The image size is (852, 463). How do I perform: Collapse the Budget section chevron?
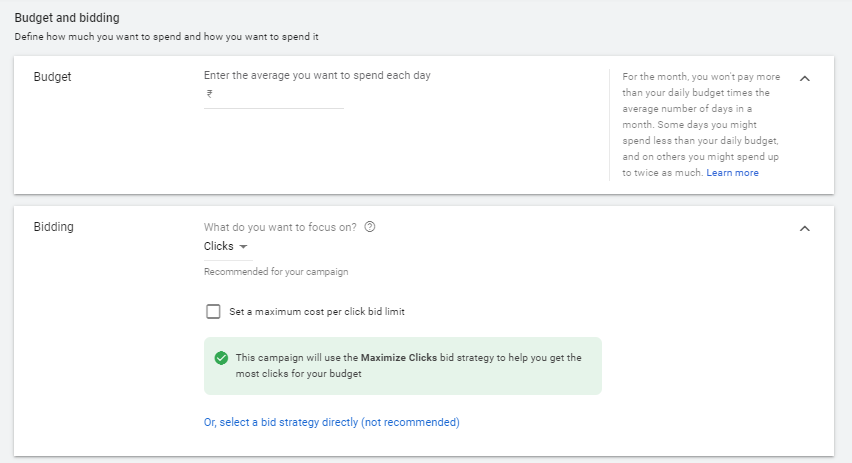[x=805, y=78]
